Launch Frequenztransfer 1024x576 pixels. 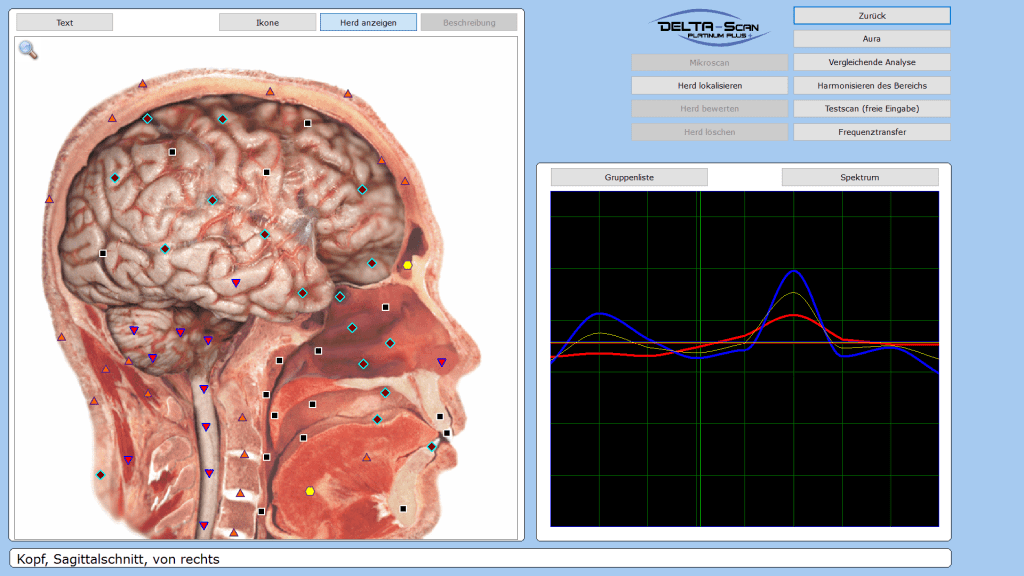point(871,131)
